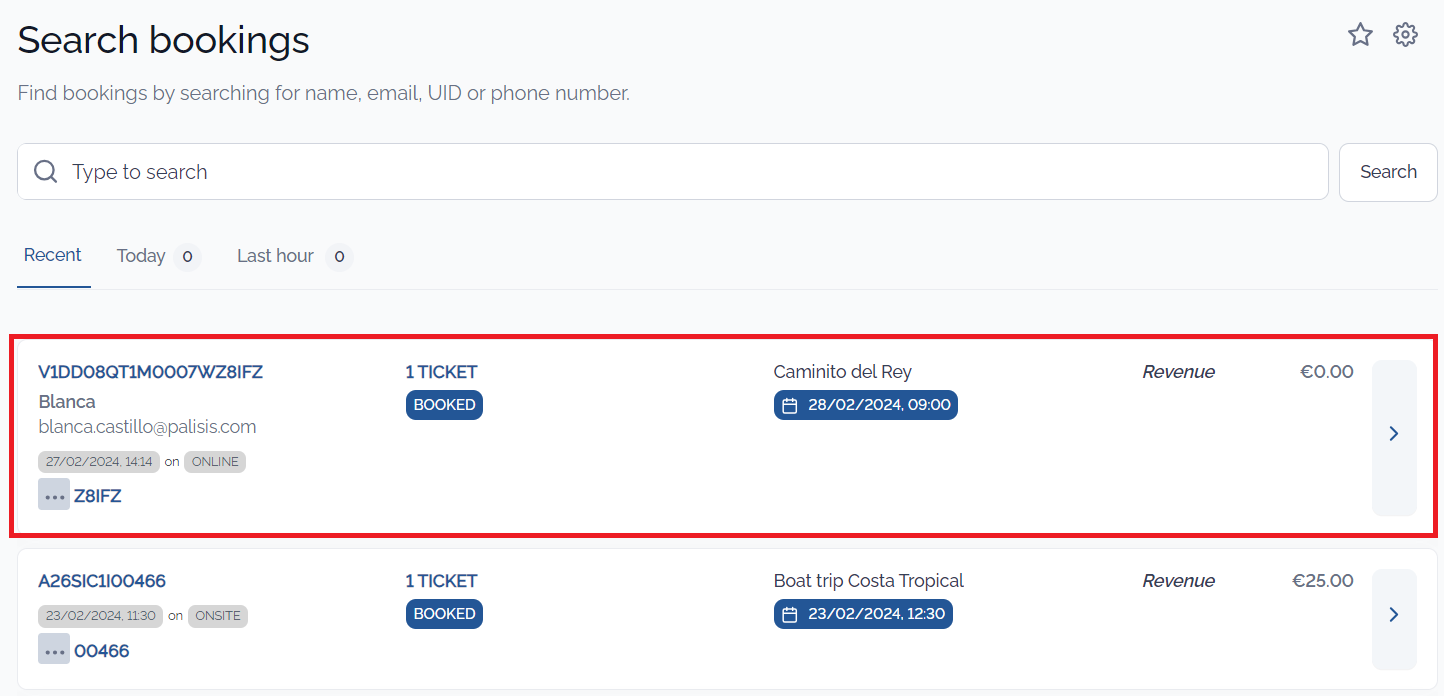Viewport: 1444px width, 696px height.
Task: Click calendar icon on 28/02/2024, 09:00 badge
Action: click(x=790, y=406)
